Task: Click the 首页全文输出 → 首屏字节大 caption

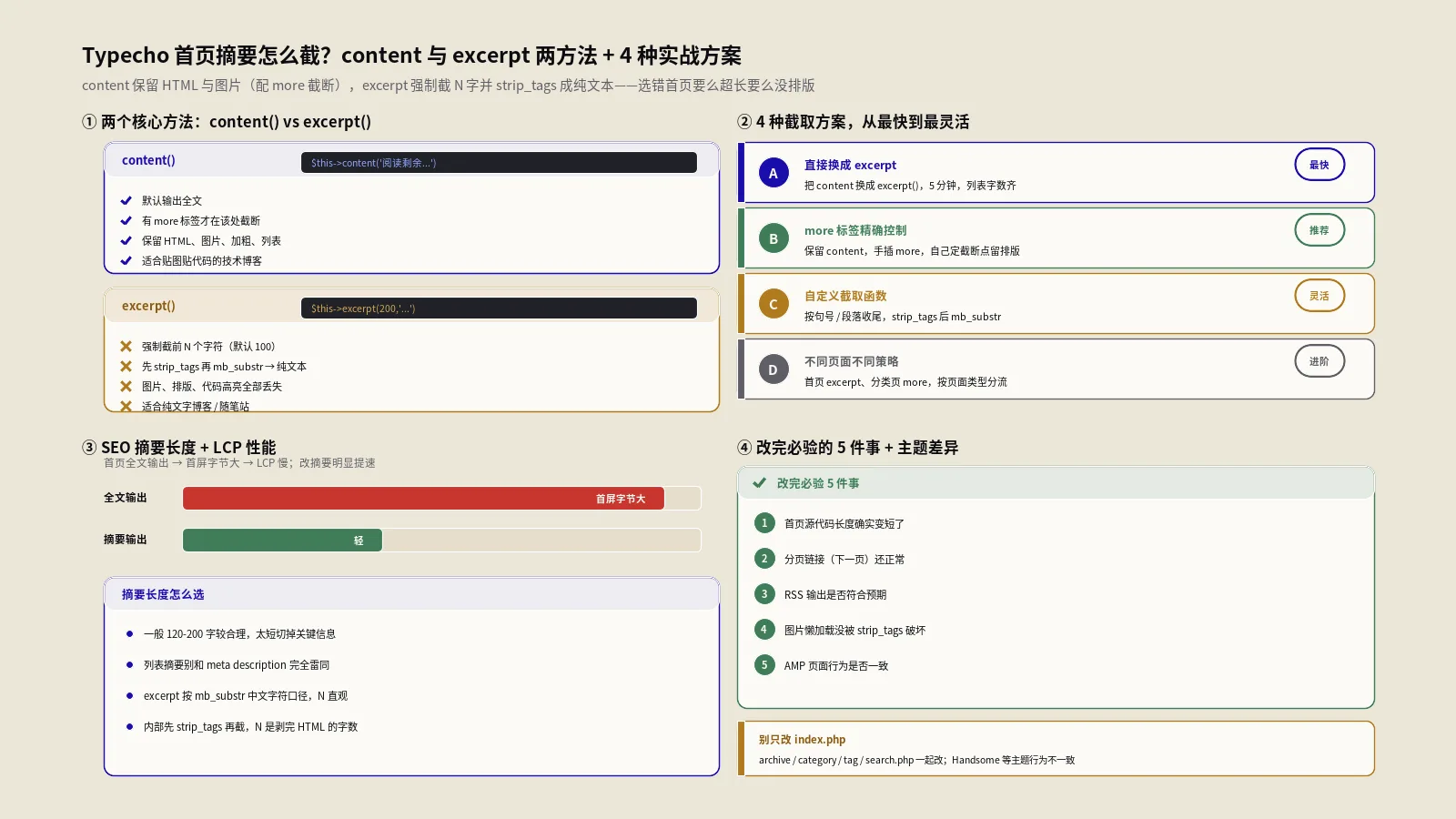Action: click(x=239, y=463)
